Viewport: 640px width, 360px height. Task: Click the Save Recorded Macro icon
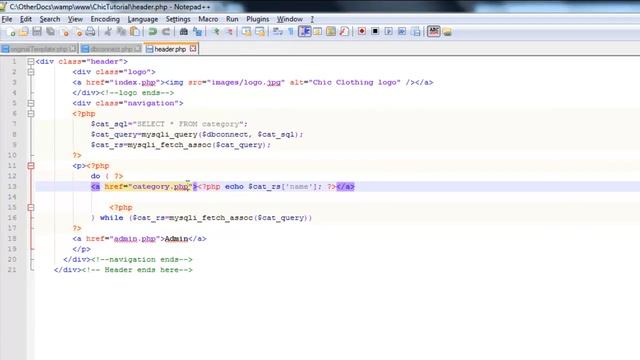pos(416,32)
